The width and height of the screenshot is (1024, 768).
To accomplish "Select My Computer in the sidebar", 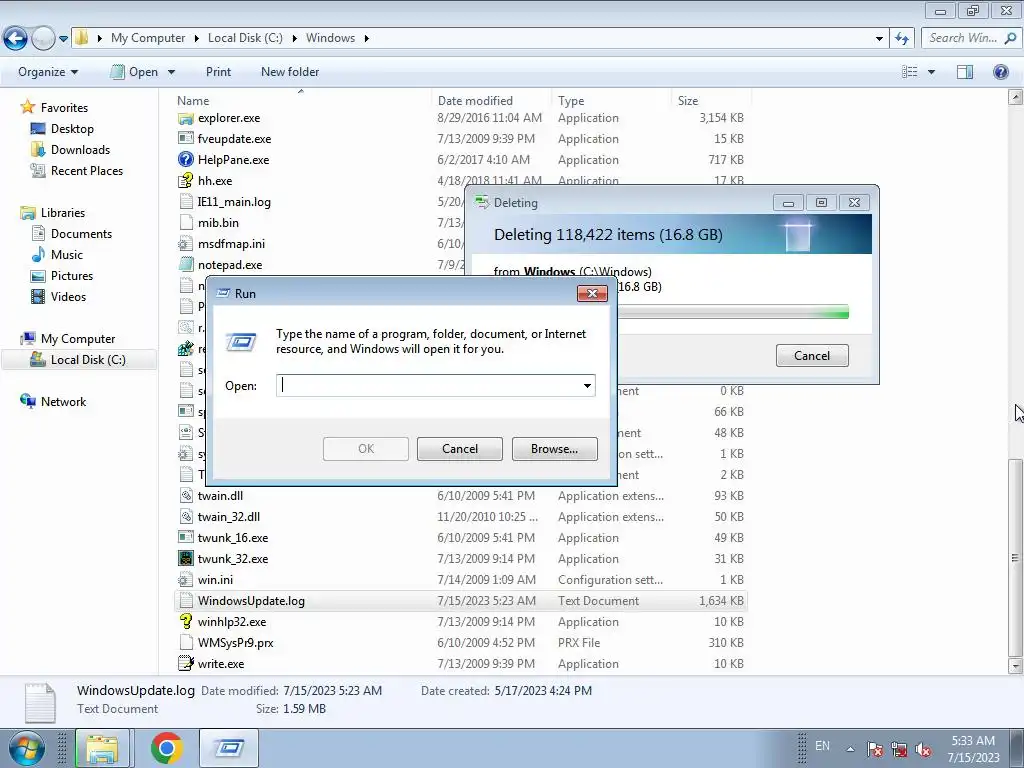I will point(78,339).
